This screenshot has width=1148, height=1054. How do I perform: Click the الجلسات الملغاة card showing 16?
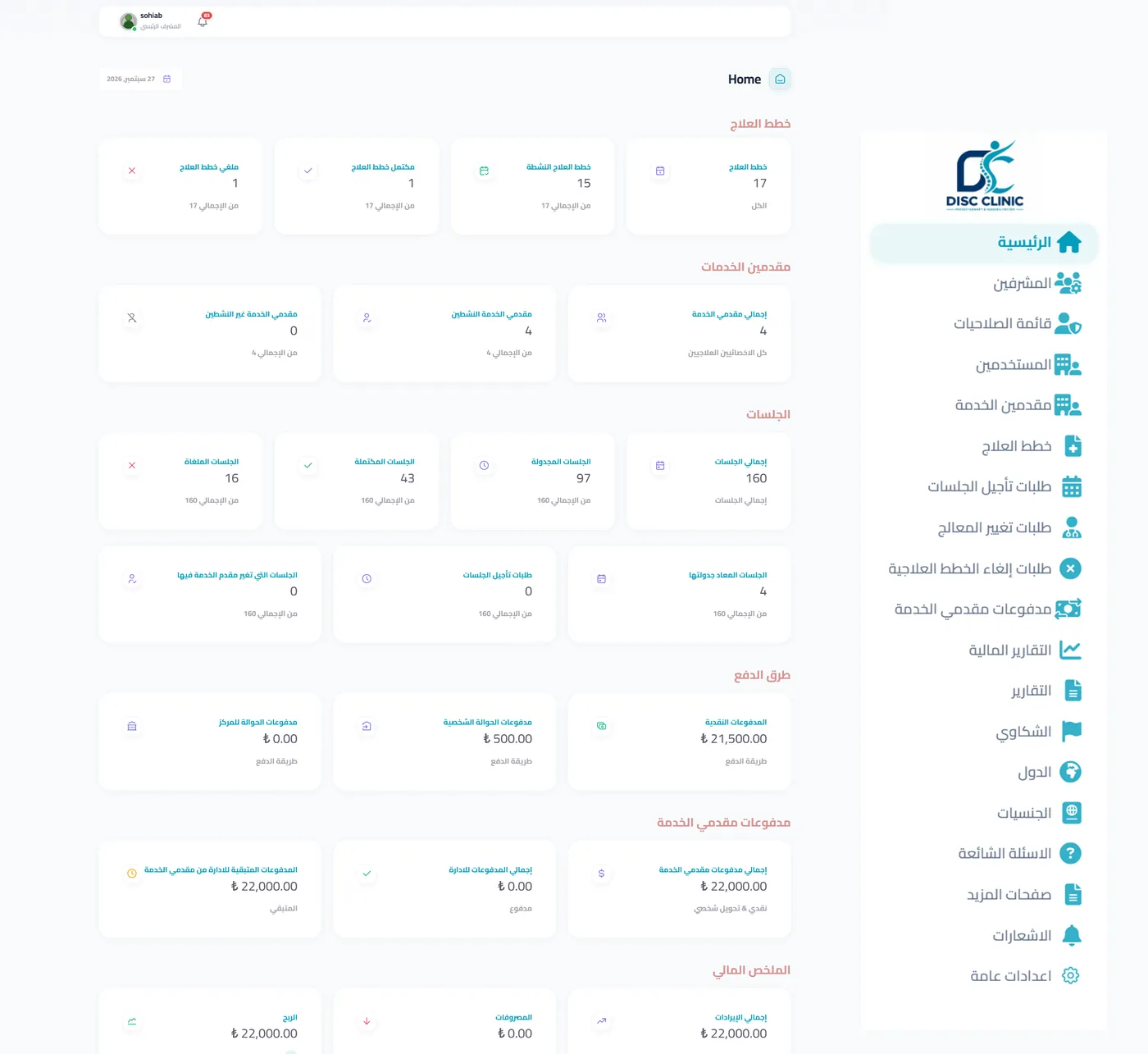(180, 481)
